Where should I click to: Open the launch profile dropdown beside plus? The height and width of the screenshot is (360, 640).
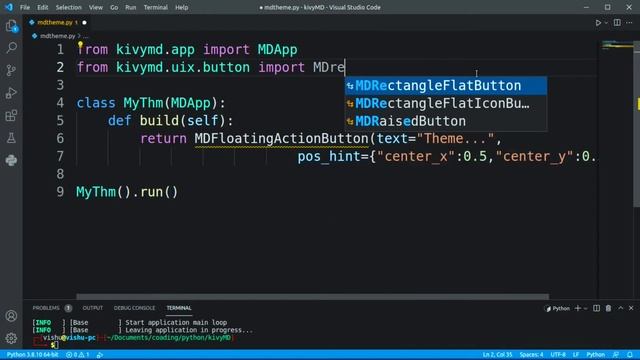(x=586, y=309)
